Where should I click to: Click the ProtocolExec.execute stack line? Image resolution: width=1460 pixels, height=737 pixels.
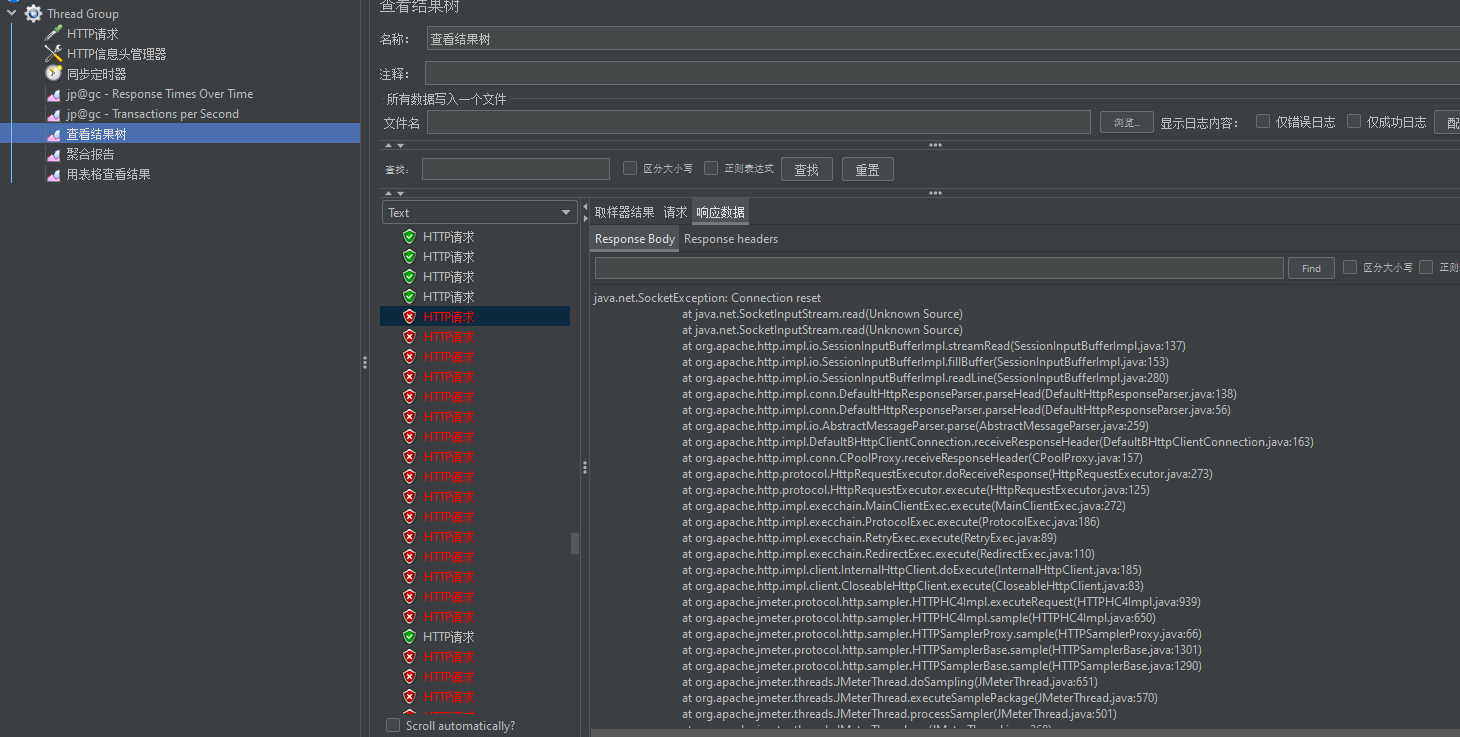[x=891, y=522]
